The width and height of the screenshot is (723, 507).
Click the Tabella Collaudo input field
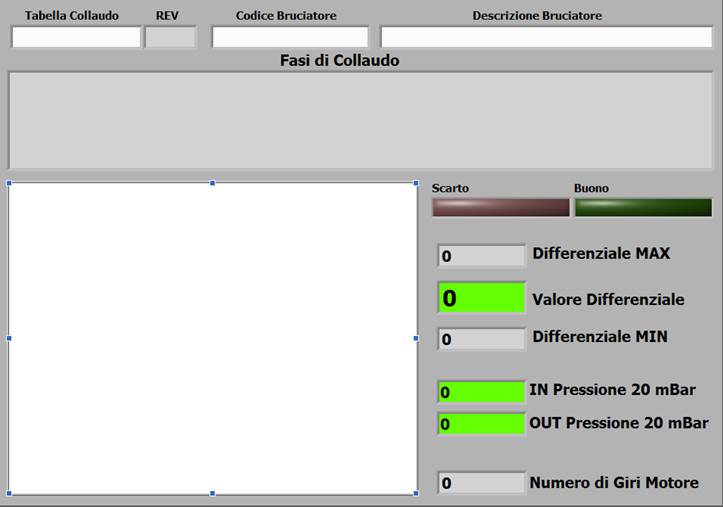click(x=76, y=38)
